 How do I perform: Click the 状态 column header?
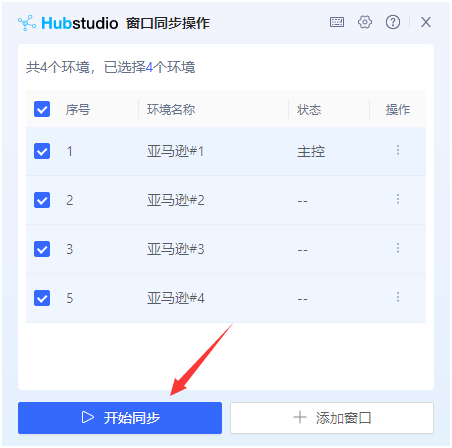[x=309, y=109]
